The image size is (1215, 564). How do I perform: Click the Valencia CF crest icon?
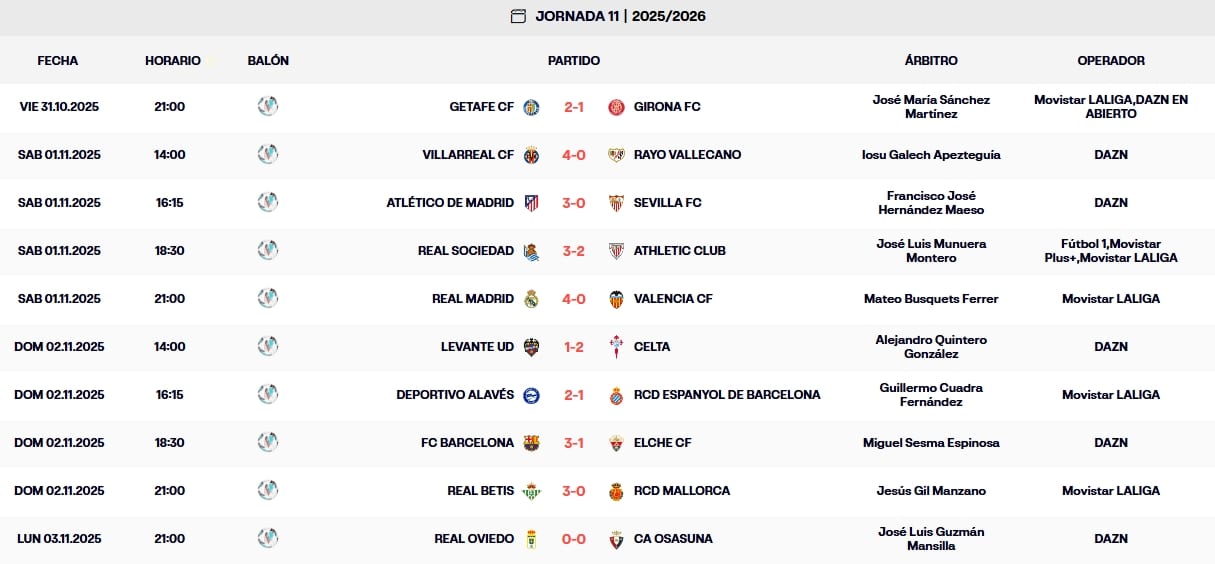coord(616,299)
